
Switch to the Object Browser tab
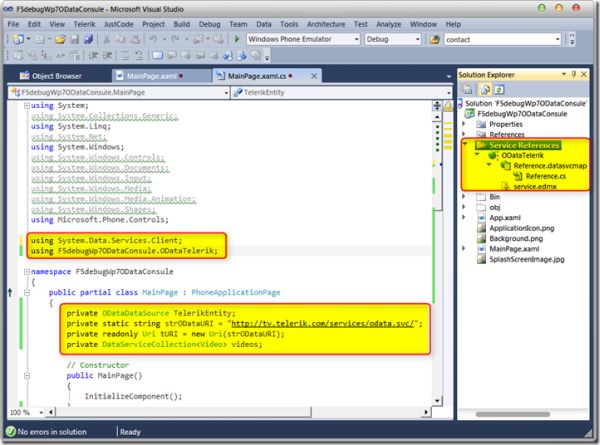pyautogui.click(x=55, y=76)
